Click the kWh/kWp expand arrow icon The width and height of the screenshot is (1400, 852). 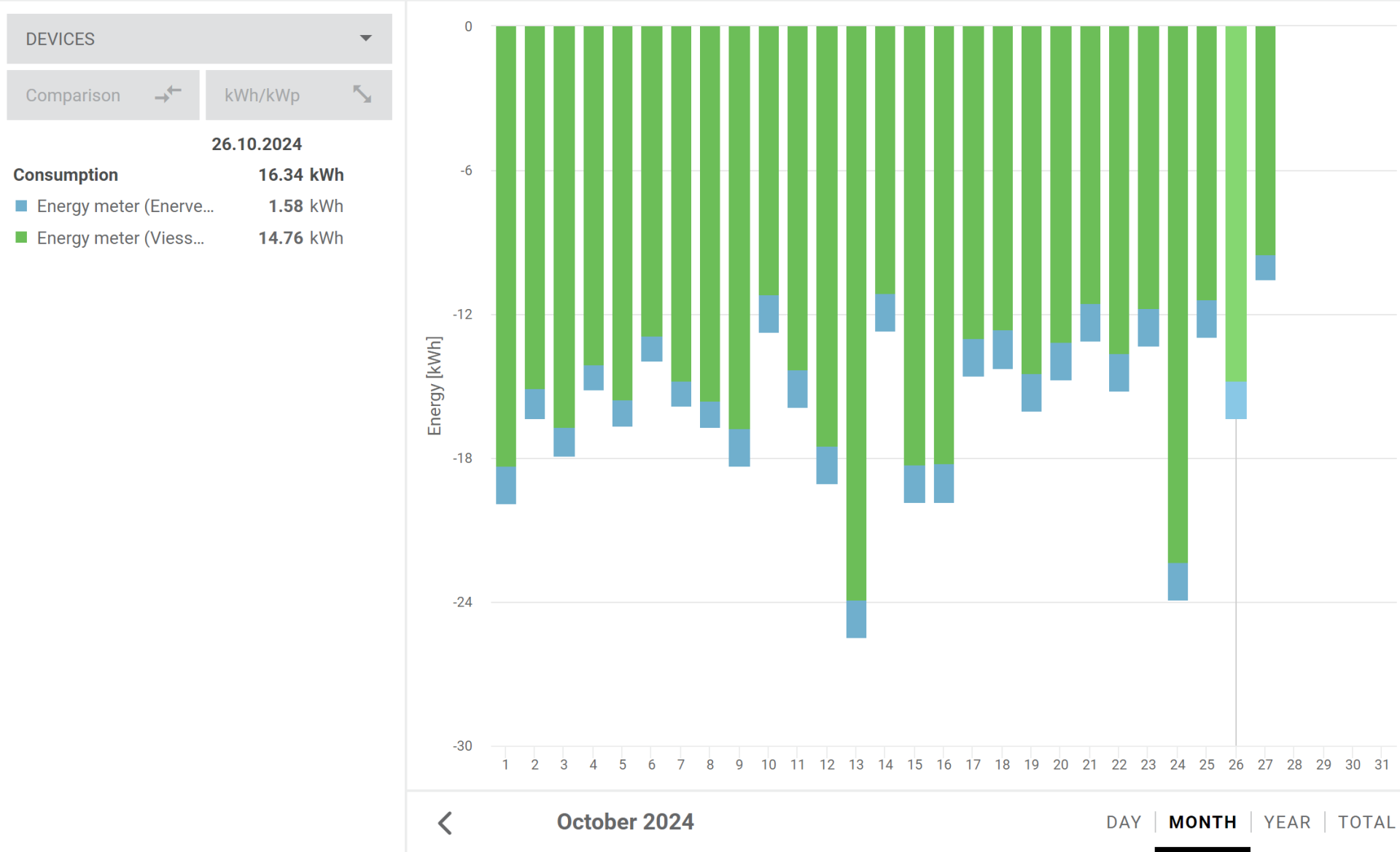coord(362,94)
